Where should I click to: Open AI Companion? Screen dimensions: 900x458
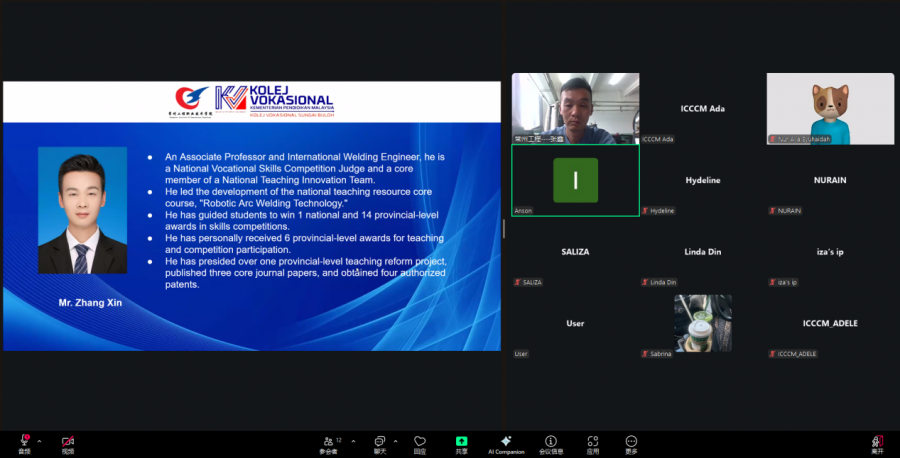pyautogui.click(x=505, y=441)
